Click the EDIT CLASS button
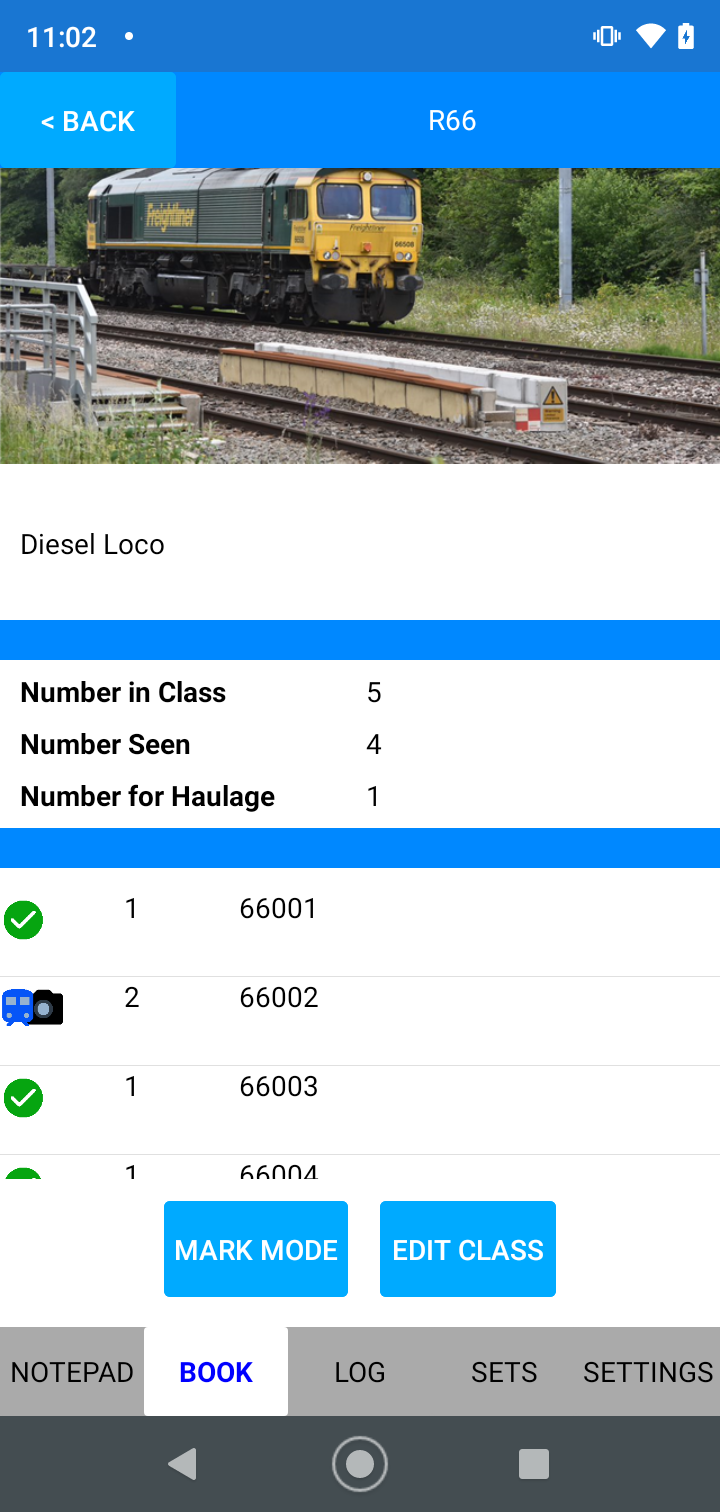720x1512 pixels. [x=467, y=1248]
